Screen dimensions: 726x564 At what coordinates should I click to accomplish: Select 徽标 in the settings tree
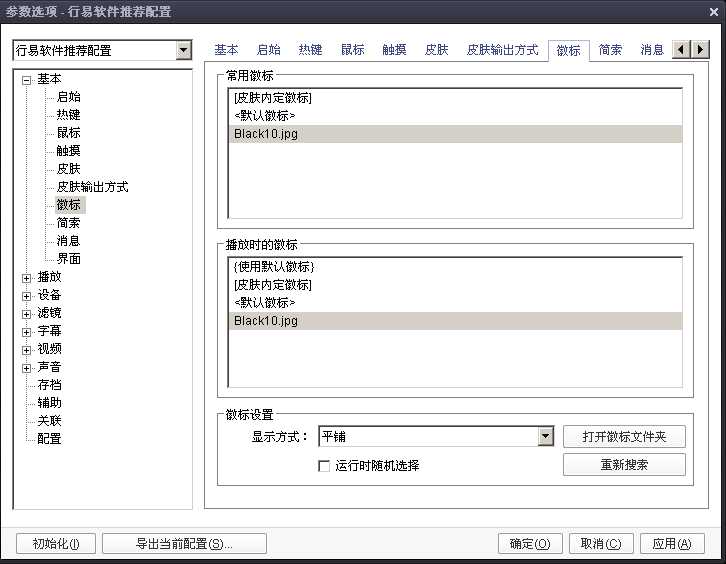tap(69, 205)
